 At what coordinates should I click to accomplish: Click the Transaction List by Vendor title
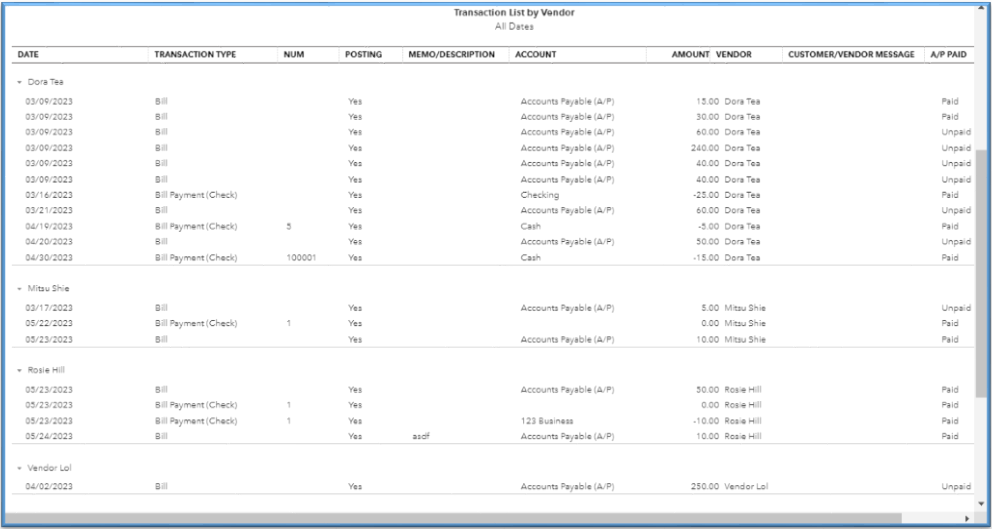click(514, 13)
